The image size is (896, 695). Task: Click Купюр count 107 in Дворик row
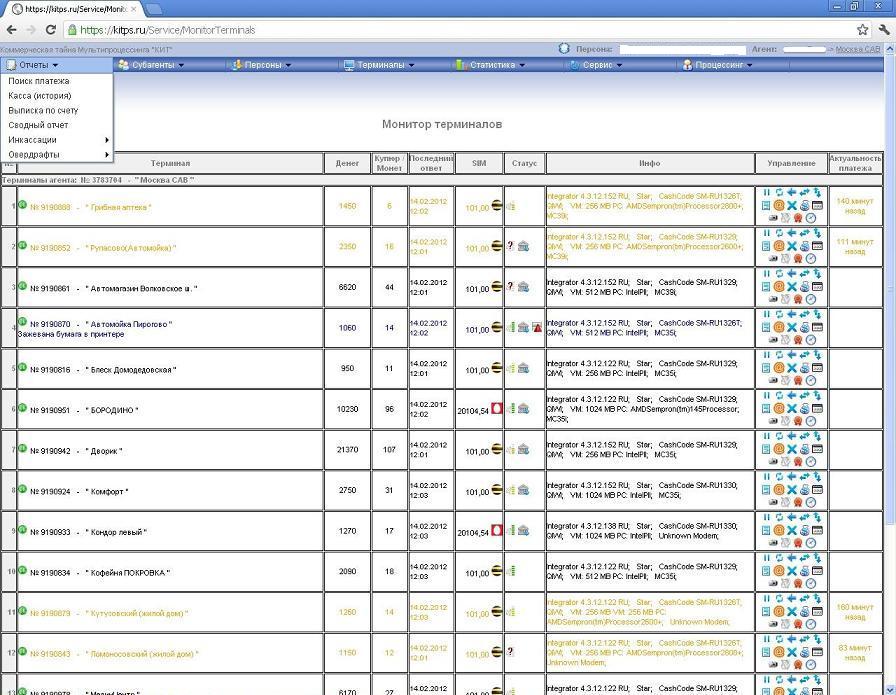(389, 450)
